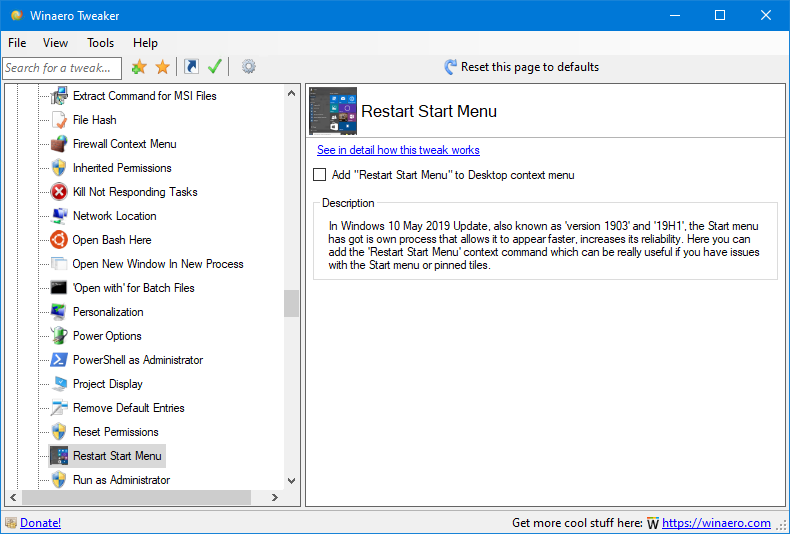790x534 pixels.
Task: Click the Restart Start Menu tree icon
Action: click(59, 456)
